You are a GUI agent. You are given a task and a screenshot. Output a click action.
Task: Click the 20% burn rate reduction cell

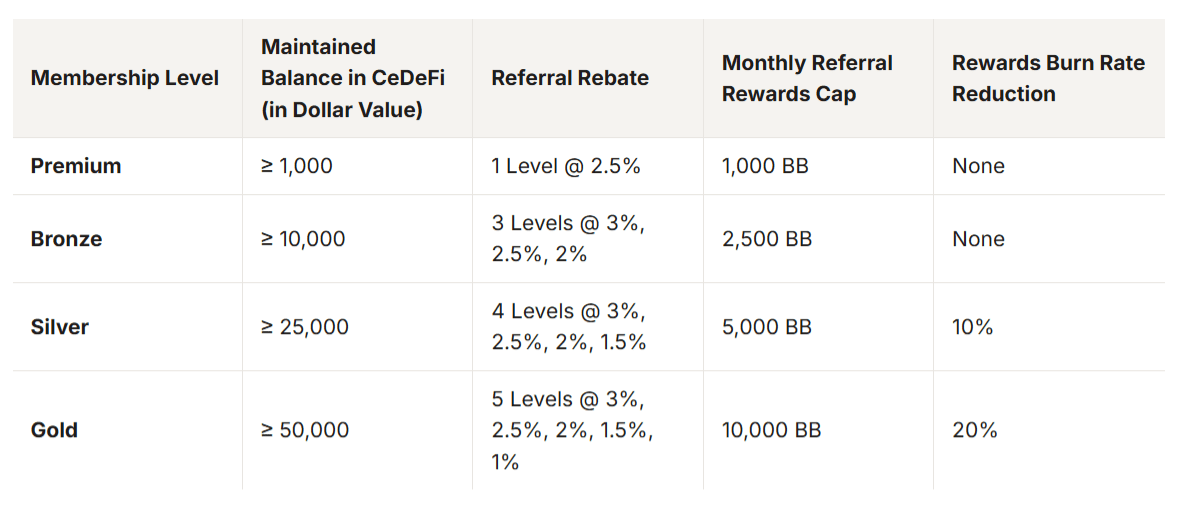[974, 430]
